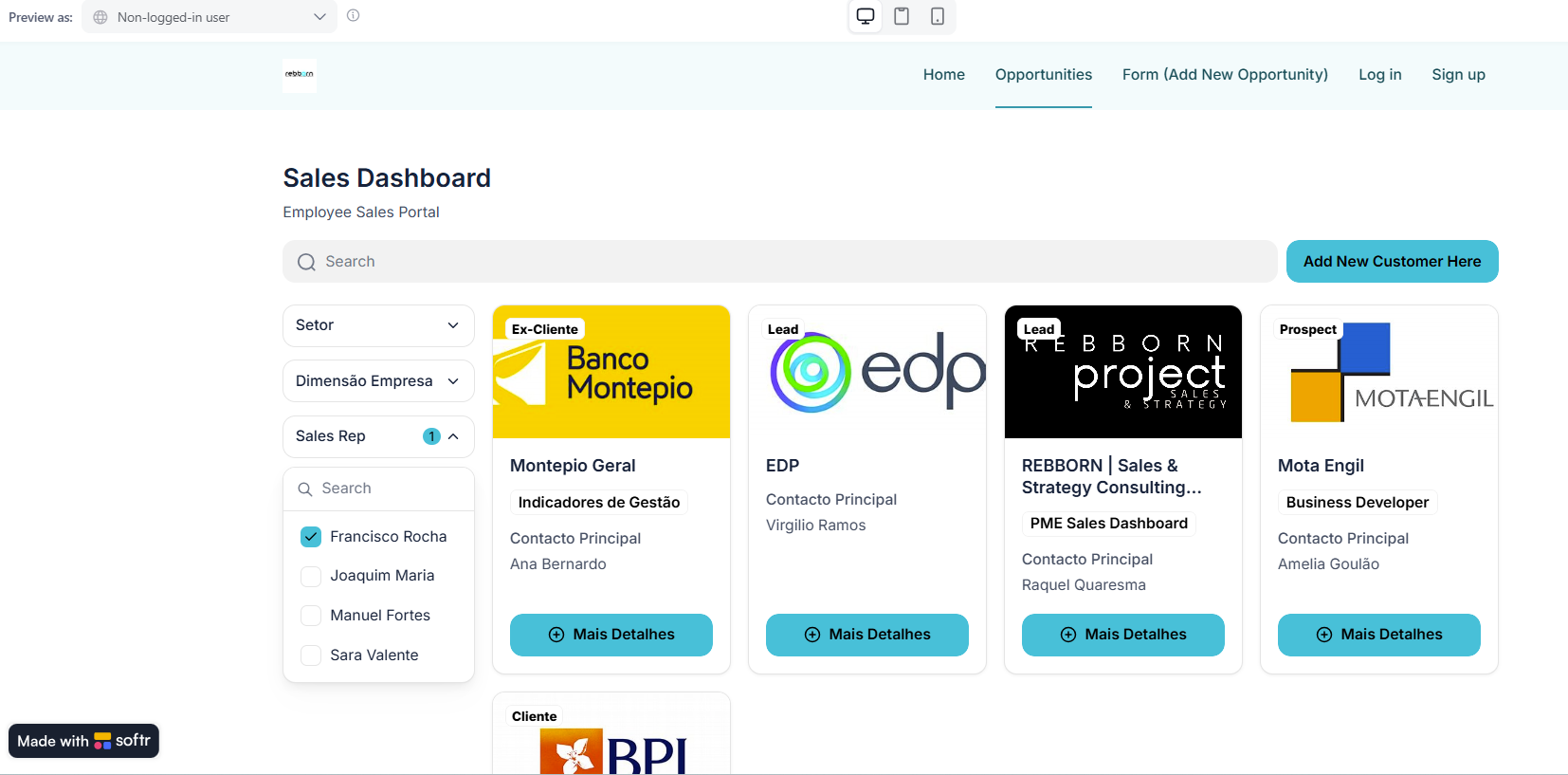
Task: Check Manuel Fortes sales rep
Action: pos(311,616)
